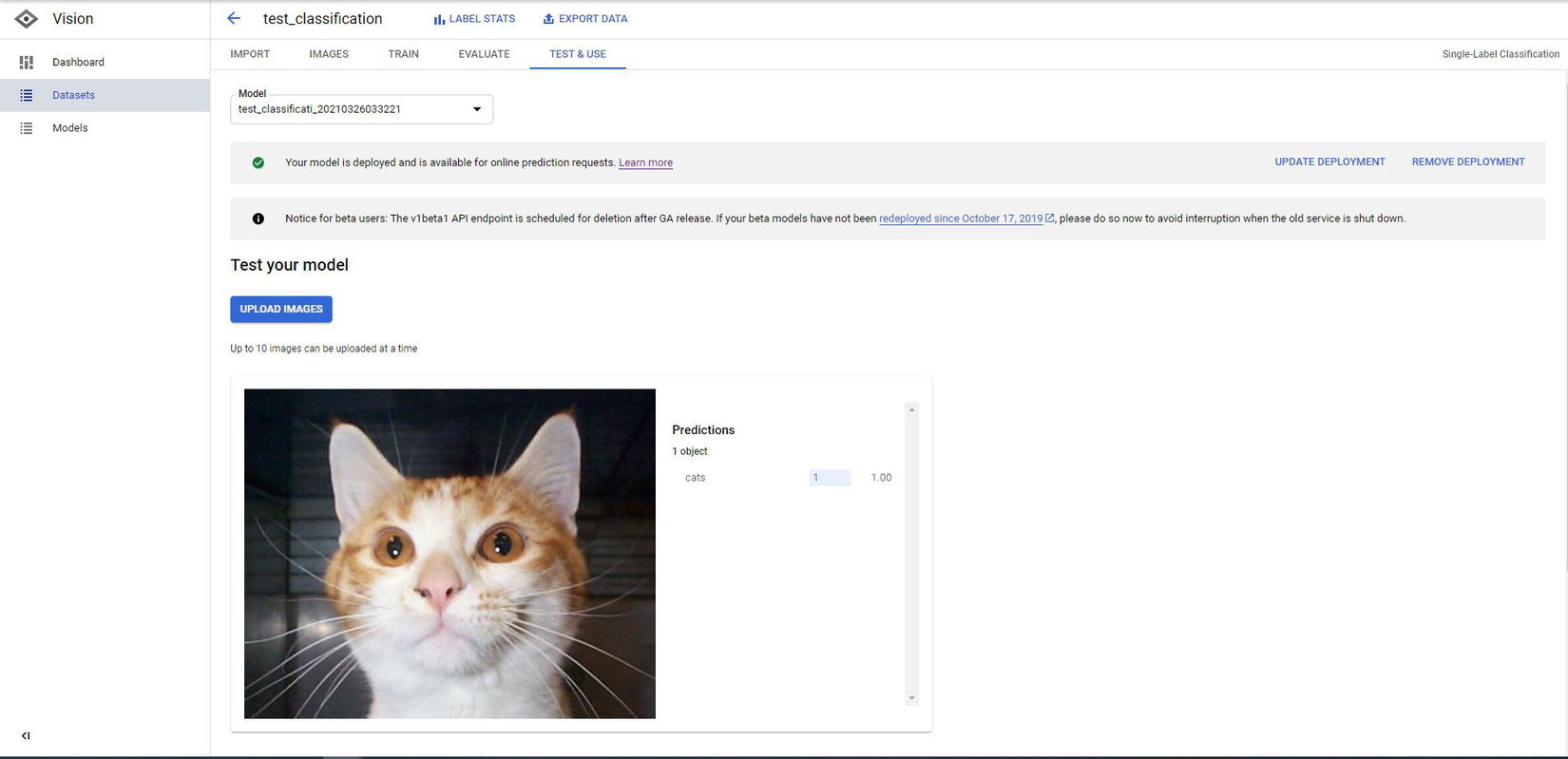Click the Models list icon
This screenshot has height=759, width=1568.
[27, 128]
